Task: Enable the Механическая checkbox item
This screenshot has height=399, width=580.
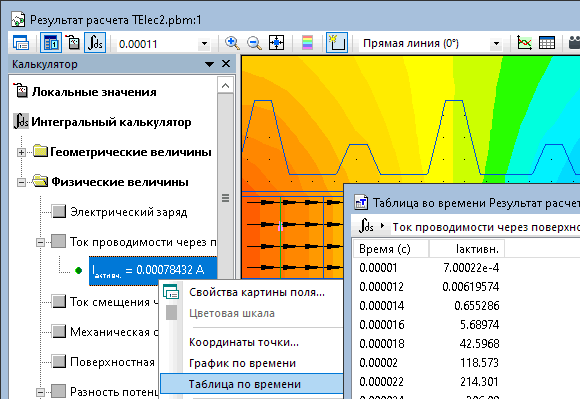Action: click(x=59, y=331)
